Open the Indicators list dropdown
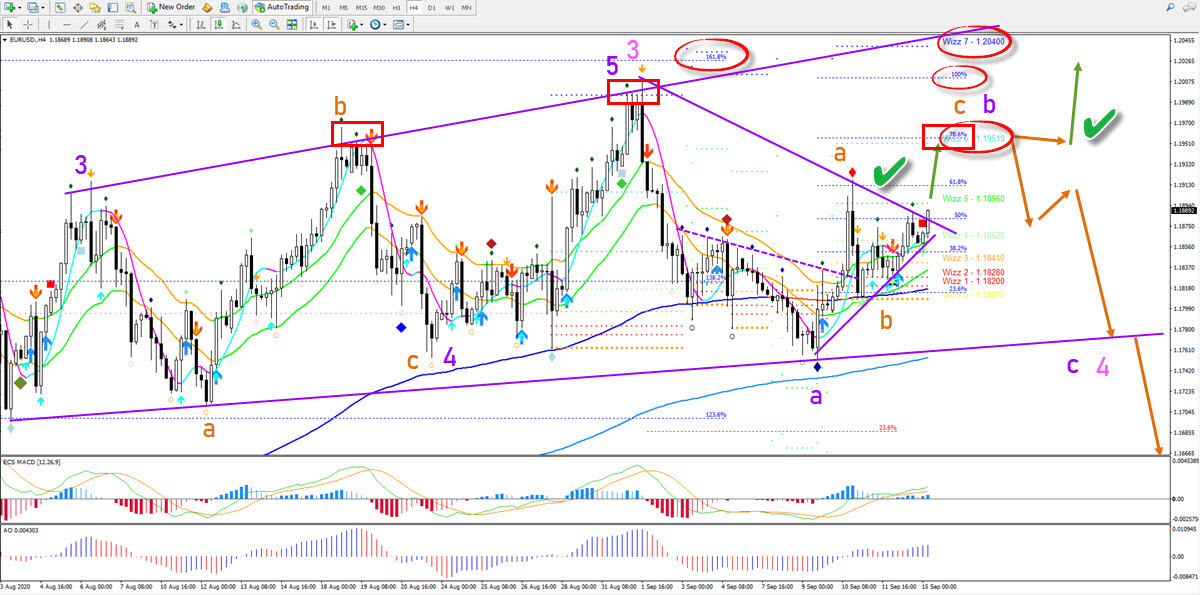 pos(353,24)
